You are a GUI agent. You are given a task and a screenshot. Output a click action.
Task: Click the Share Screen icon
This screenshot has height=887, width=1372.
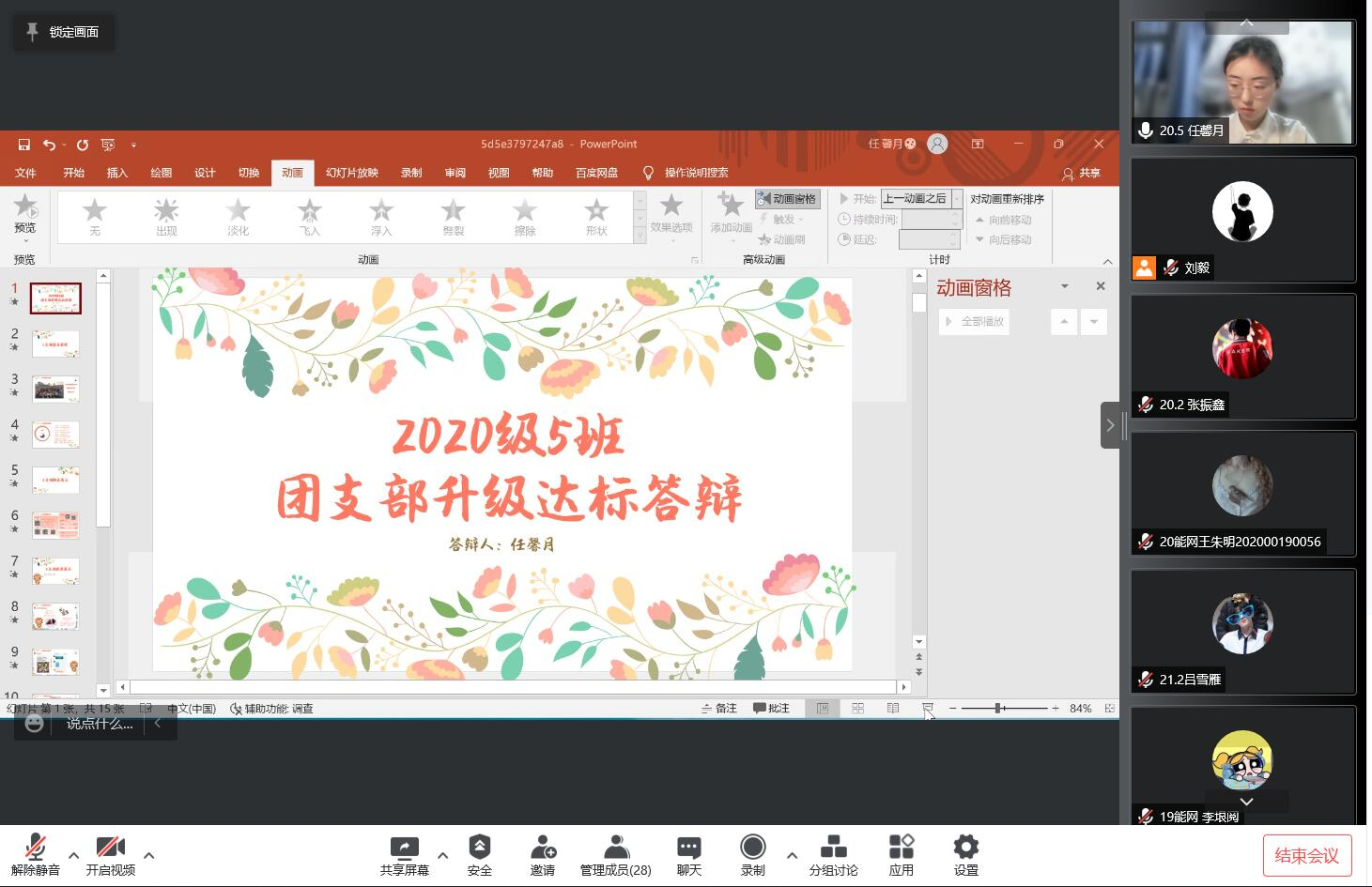404,849
